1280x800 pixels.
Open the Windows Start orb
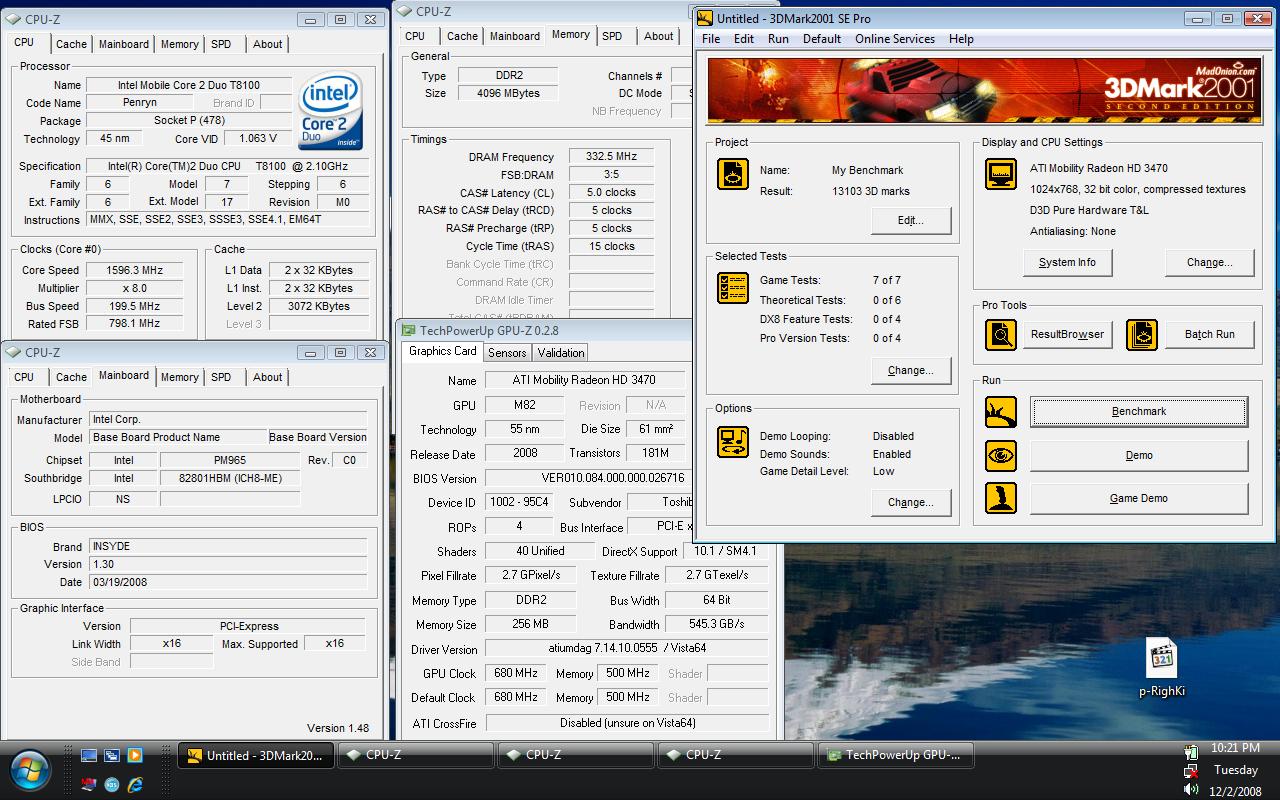pos(31,770)
